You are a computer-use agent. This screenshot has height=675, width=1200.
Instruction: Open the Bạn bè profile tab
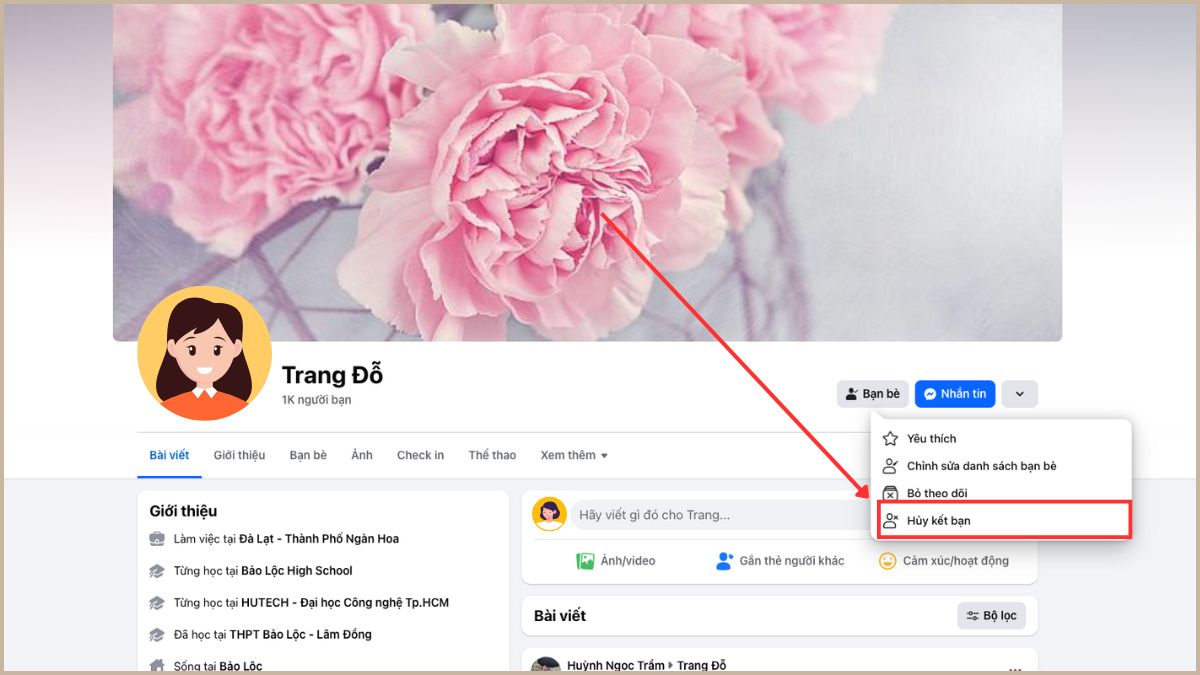click(308, 455)
